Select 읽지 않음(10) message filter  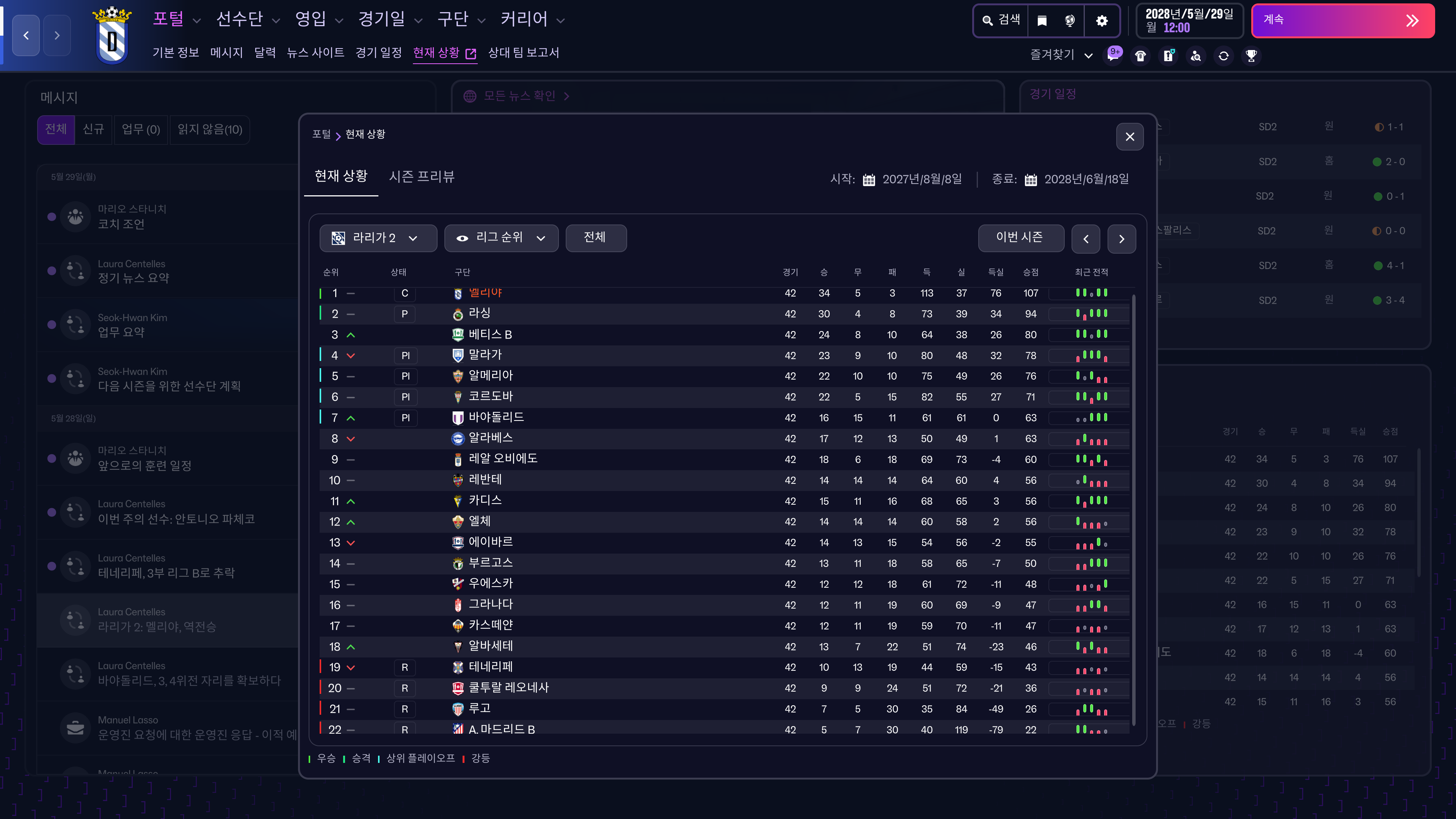pyautogui.click(x=210, y=129)
